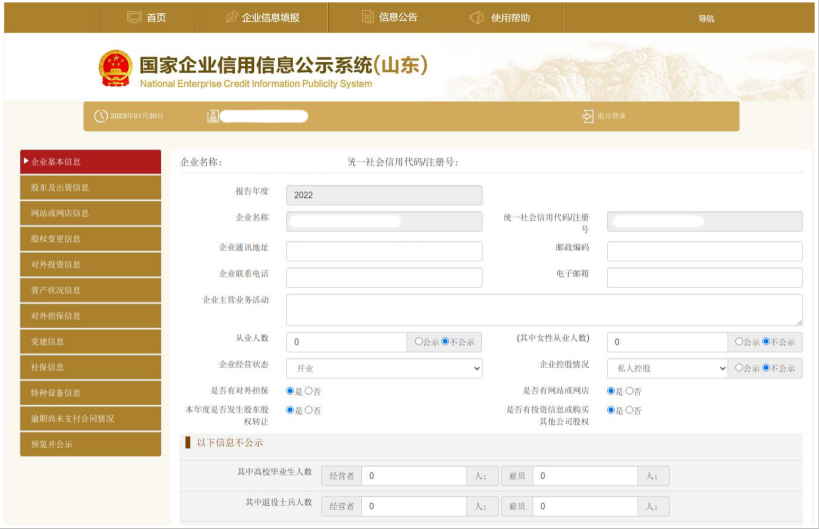Open the 企业经营状态 dropdown

click(384, 368)
